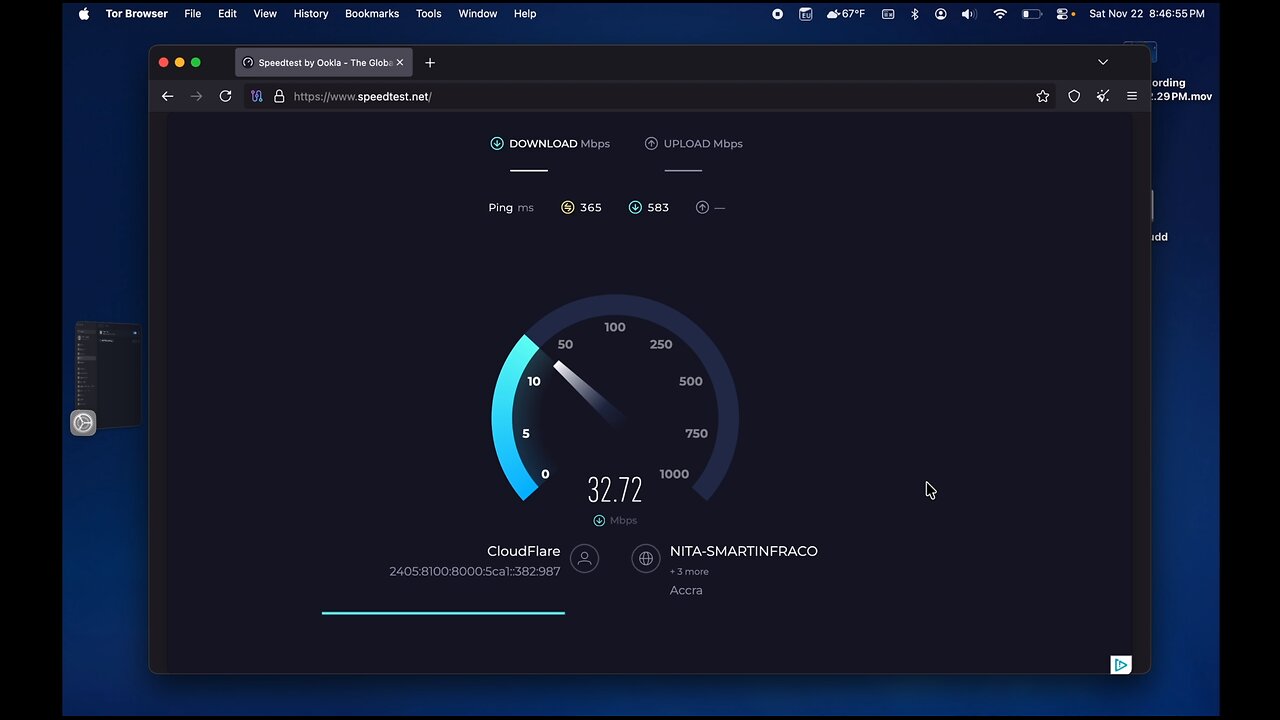Open the Bookmarks menu
Viewport: 1280px width, 720px height.
click(372, 14)
